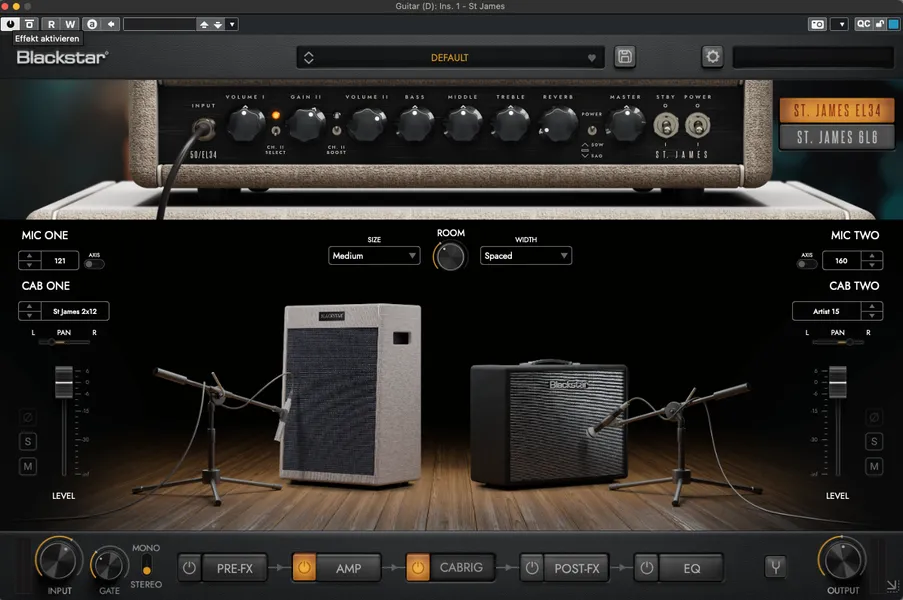Image resolution: width=903 pixels, height=600 pixels.
Task: Toggle the POST-FX power icon
Action: coord(532,568)
